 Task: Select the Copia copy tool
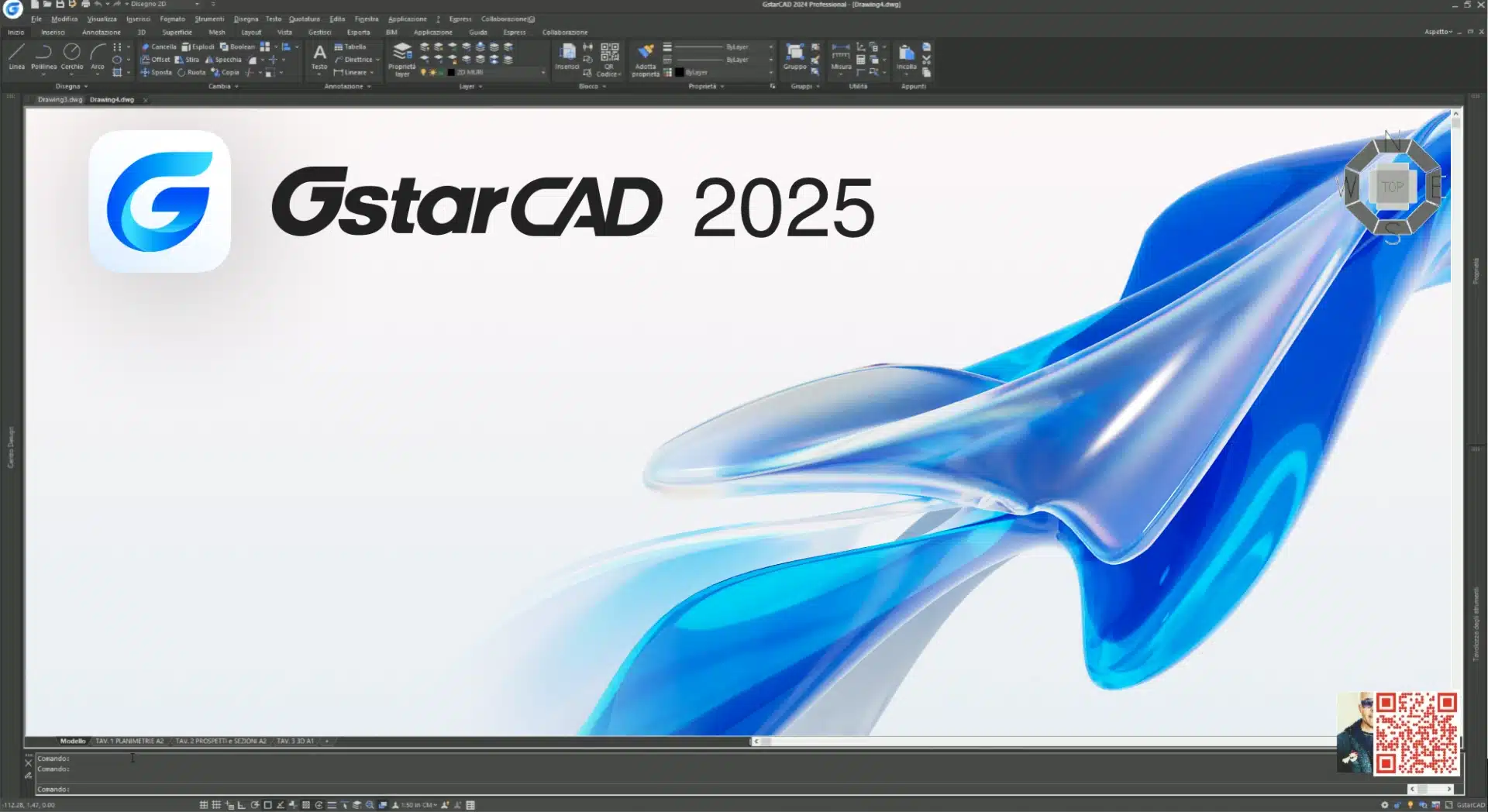[x=225, y=72]
